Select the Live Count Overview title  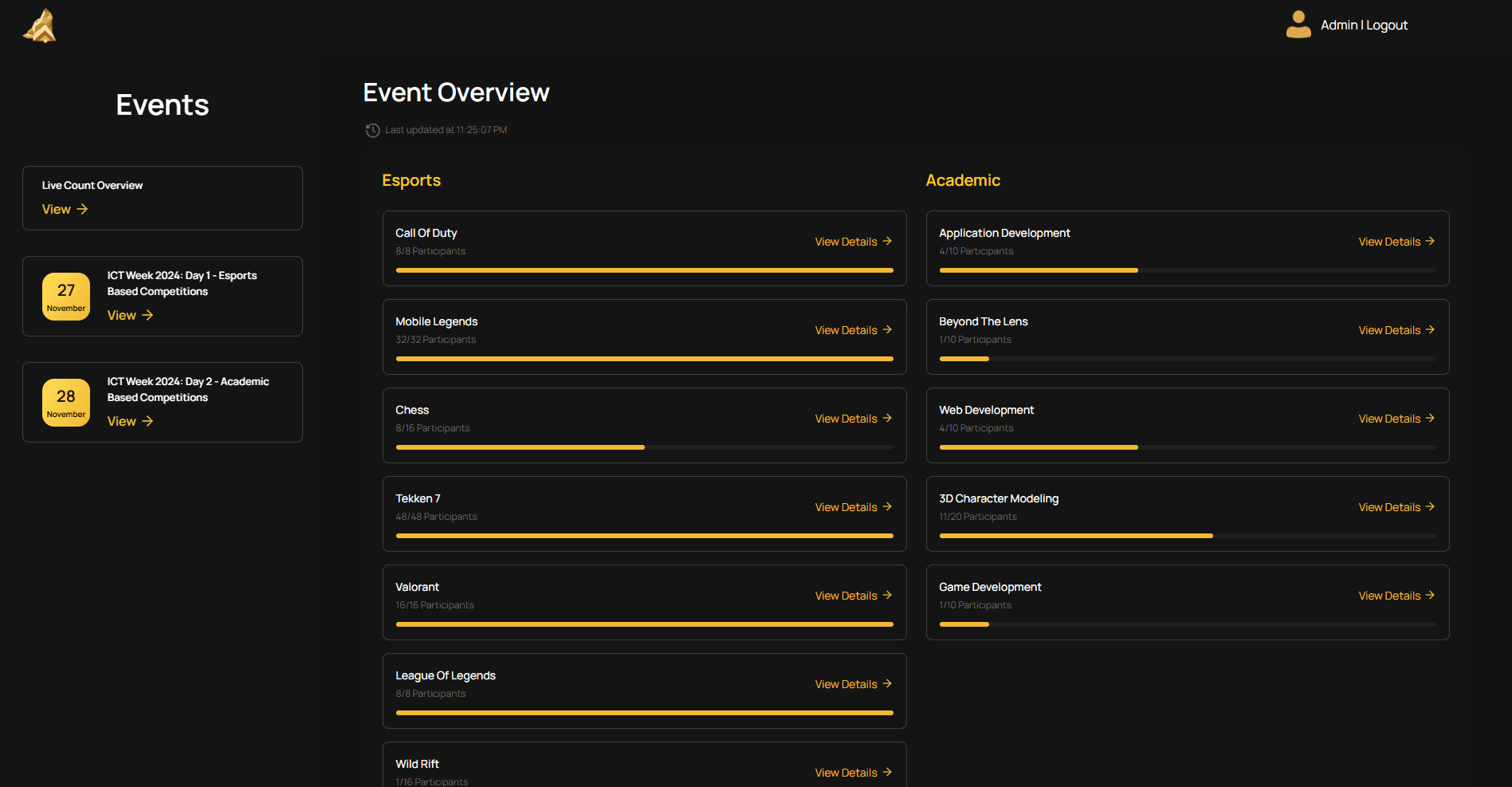coord(92,185)
